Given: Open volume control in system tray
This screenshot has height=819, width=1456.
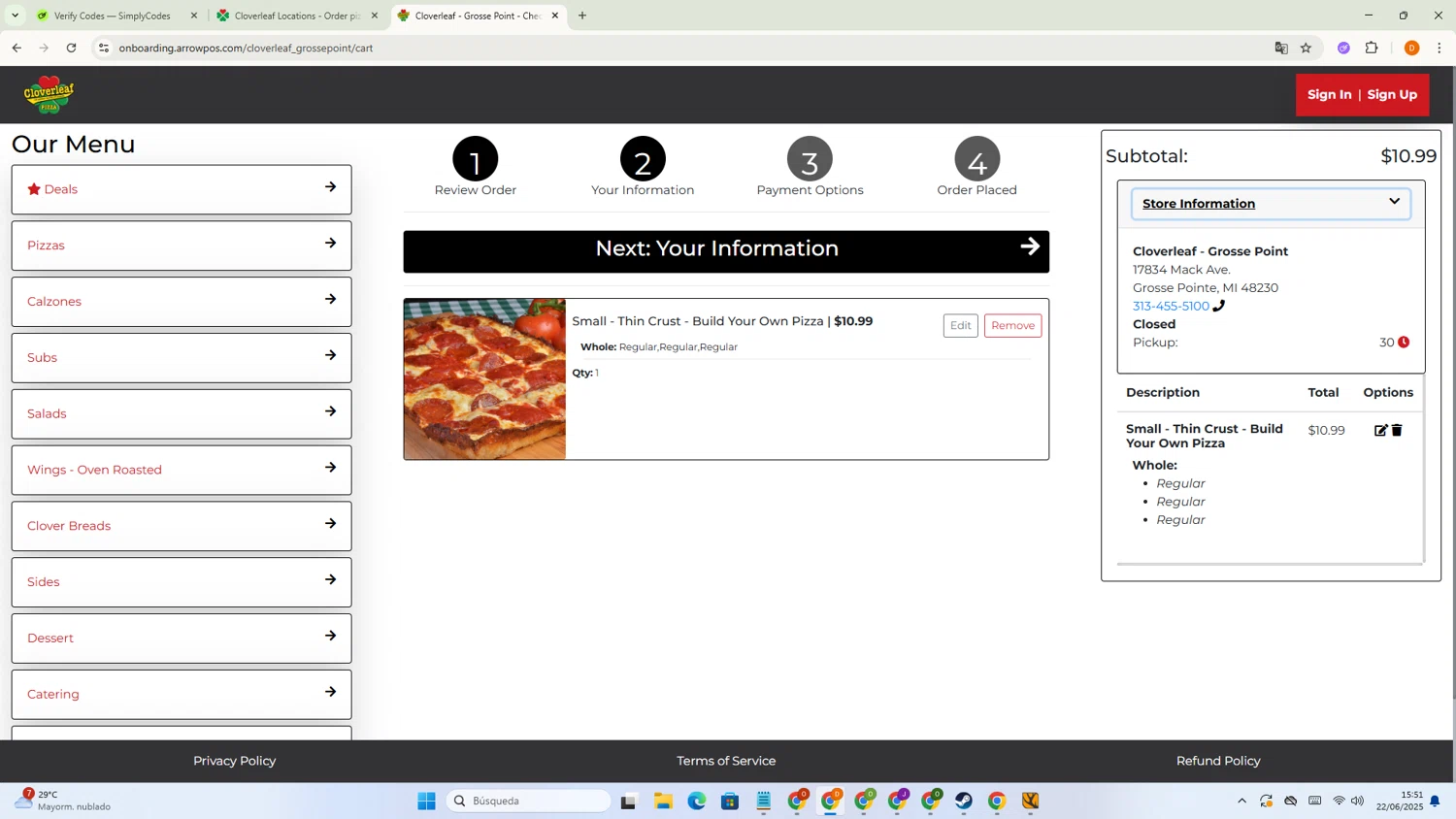Looking at the screenshot, I should pos(1358,801).
